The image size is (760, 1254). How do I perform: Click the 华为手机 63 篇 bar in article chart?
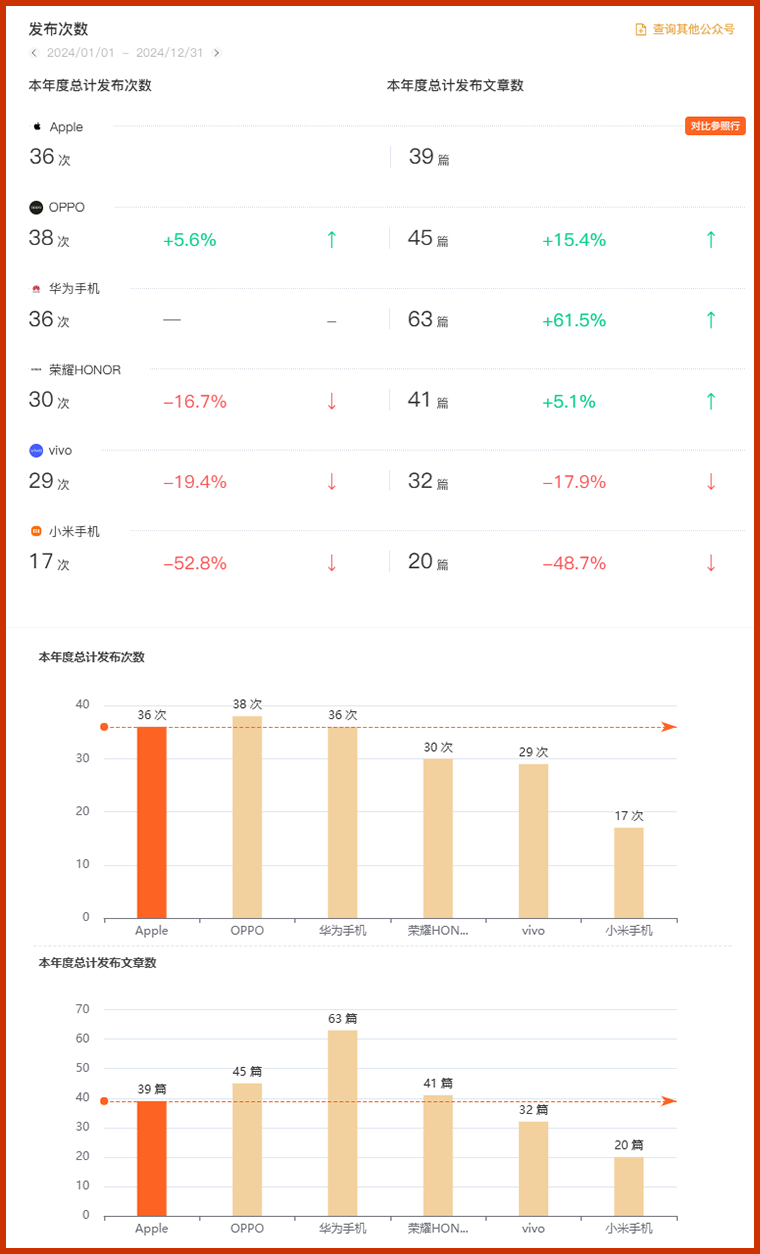pyautogui.click(x=343, y=1123)
